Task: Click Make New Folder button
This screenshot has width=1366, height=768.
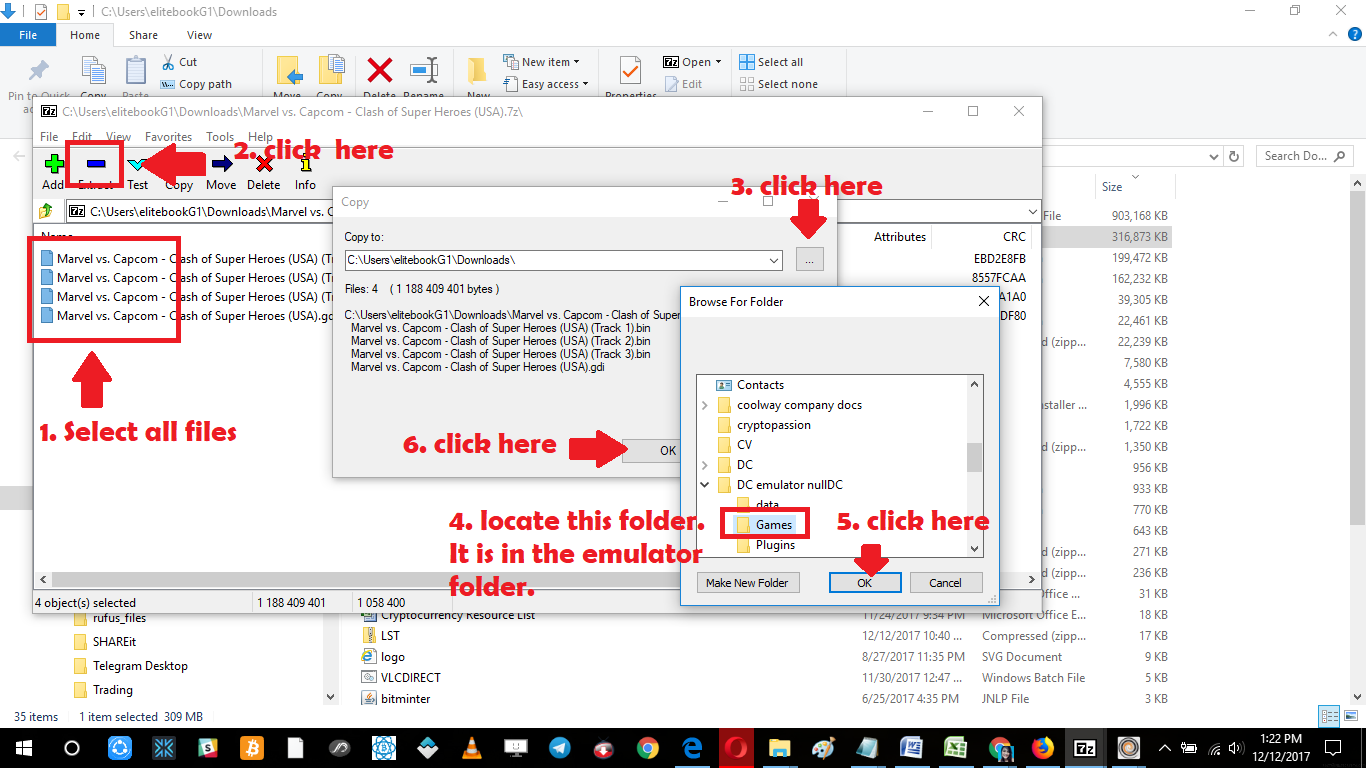Action: point(747,582)
